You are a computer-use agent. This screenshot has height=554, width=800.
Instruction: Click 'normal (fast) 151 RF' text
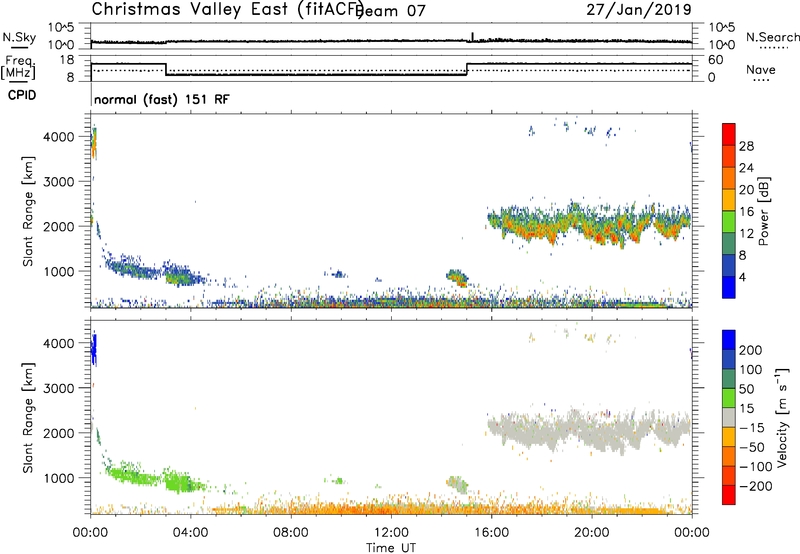(162, 99)
